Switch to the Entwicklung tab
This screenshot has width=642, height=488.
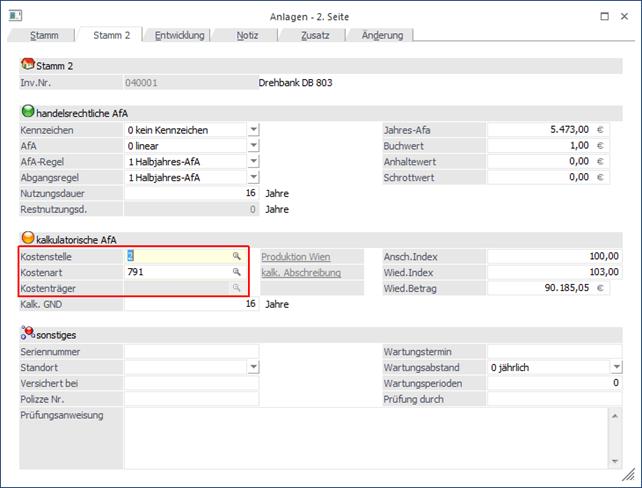tap(180, 35)
